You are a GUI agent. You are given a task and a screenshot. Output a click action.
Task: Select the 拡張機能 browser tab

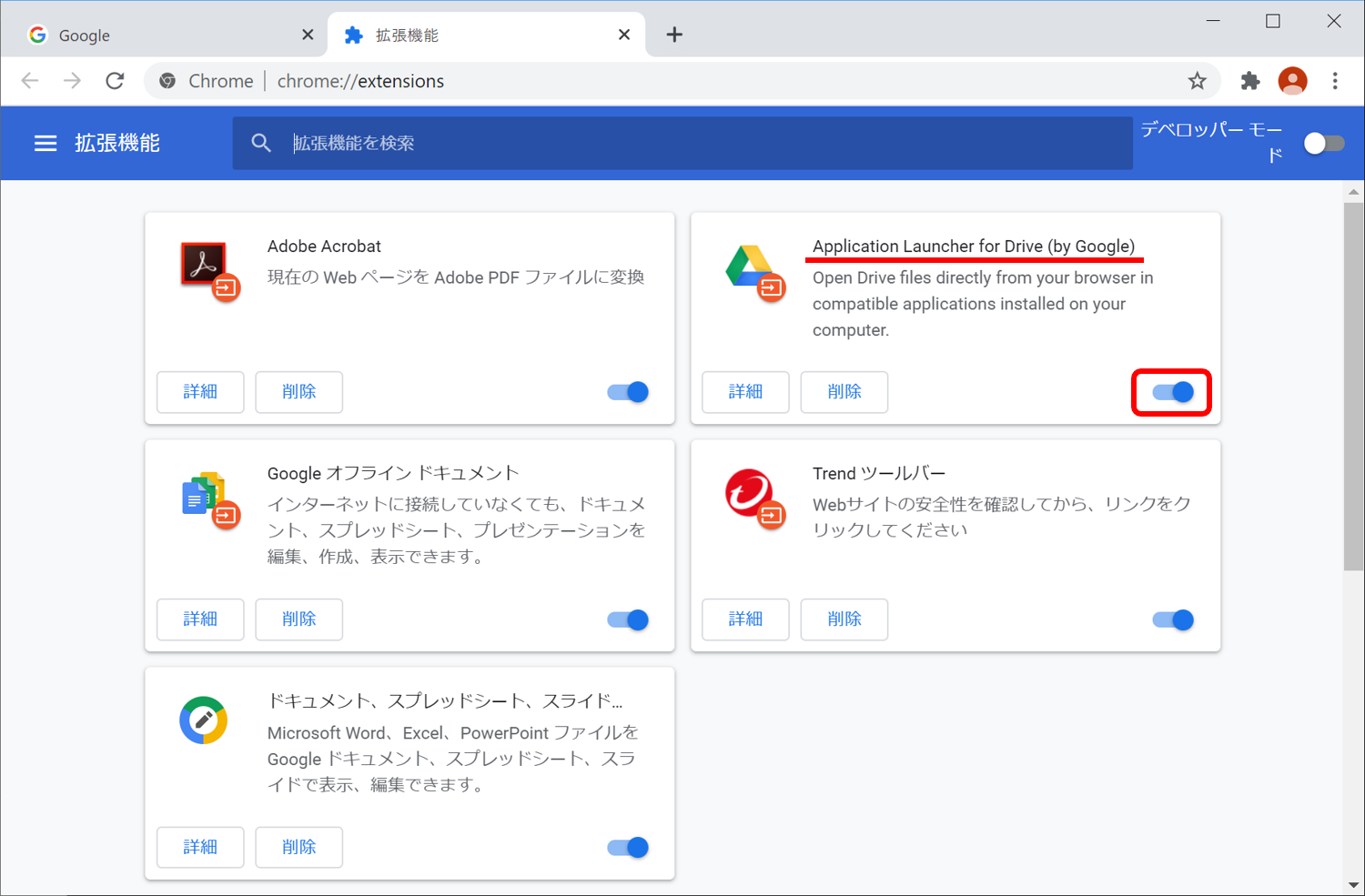(487, 35)
